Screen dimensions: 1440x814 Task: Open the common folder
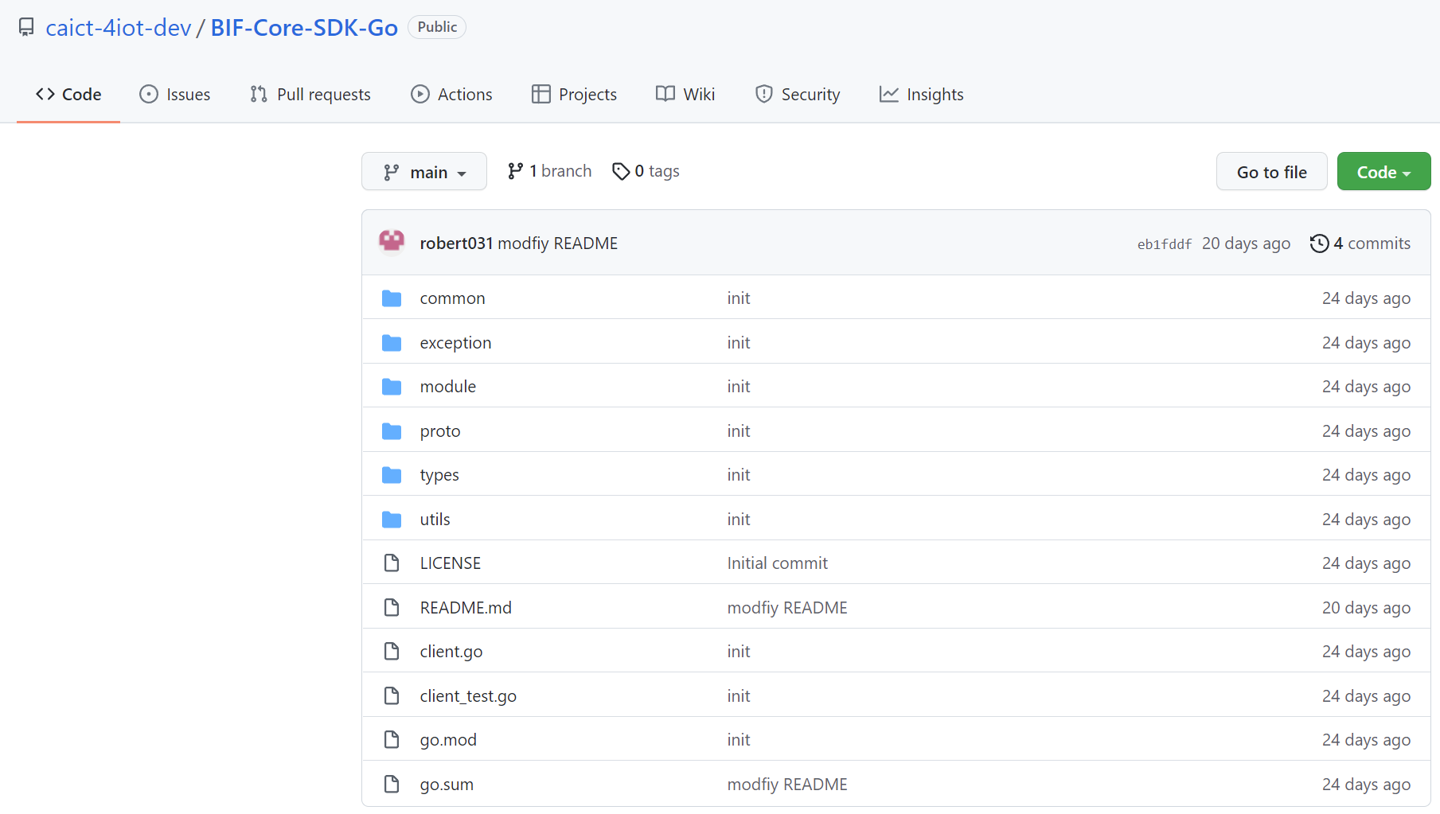[x=452, y=298]
